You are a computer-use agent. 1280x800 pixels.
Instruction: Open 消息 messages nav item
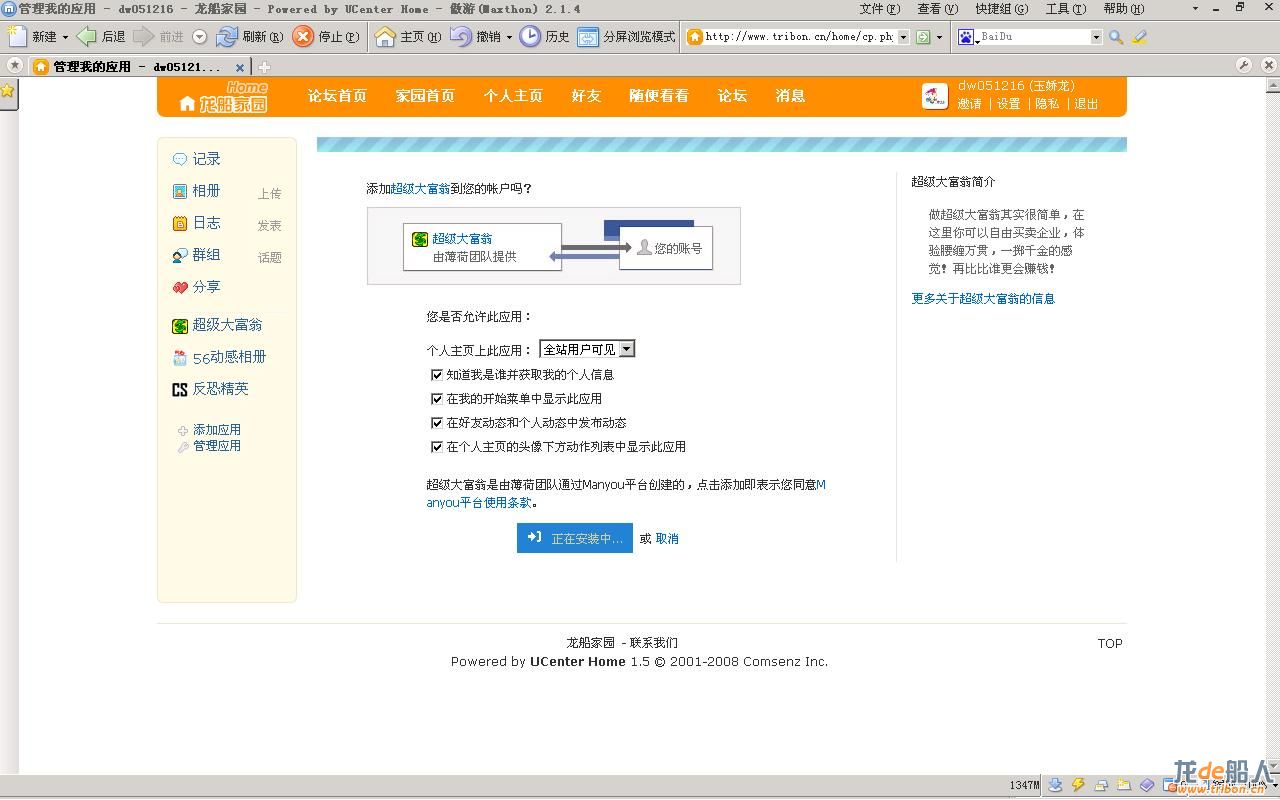pos(790,96)
